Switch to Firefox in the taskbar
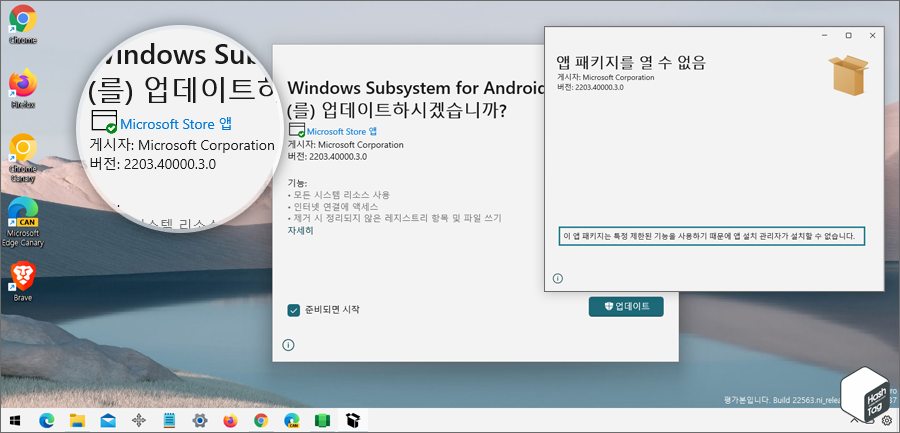Viewport: 900px width, 433px height. [x=230, y=420]
